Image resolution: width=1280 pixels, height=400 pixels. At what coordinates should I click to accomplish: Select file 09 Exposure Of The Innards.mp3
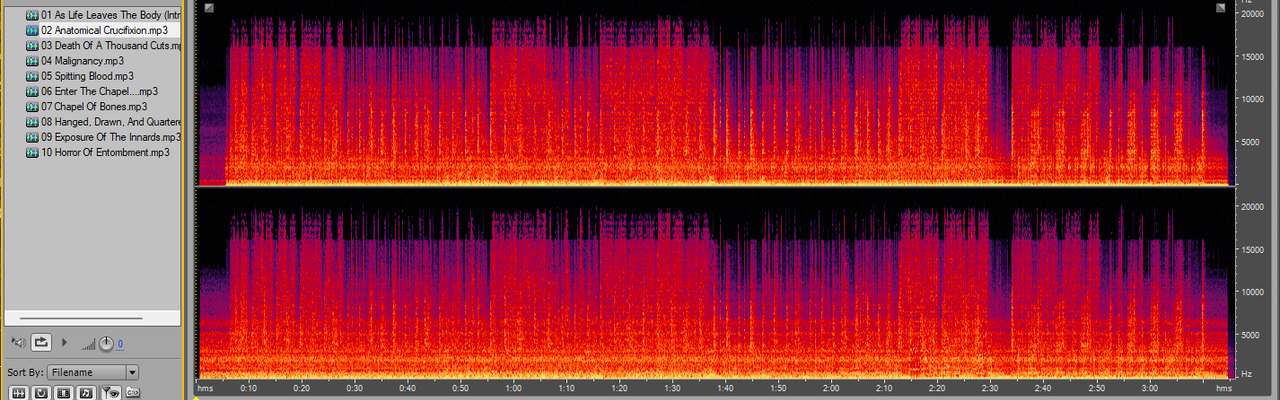(x=111, y=137)
